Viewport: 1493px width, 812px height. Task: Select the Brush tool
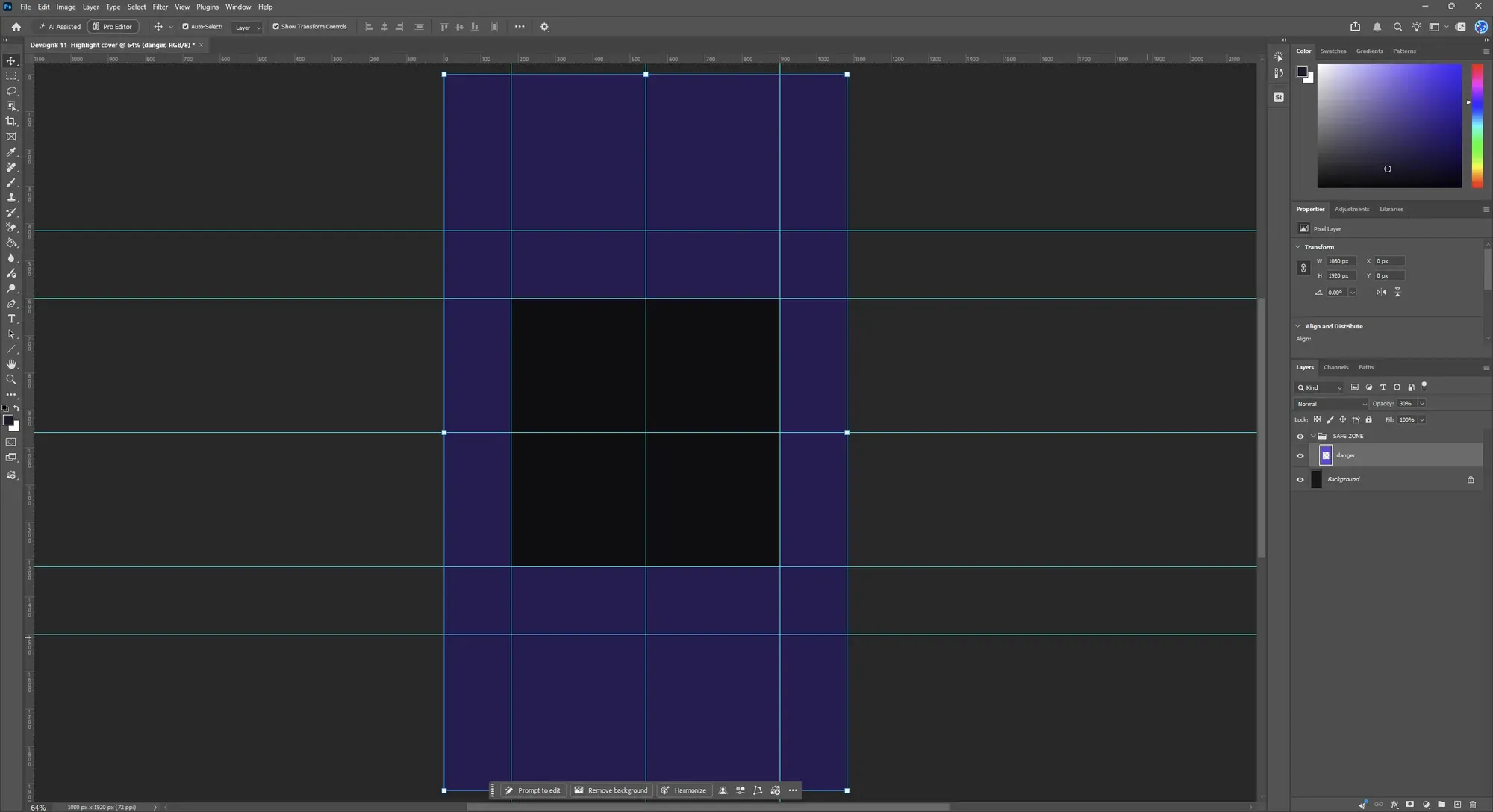[x=11, y=182]
